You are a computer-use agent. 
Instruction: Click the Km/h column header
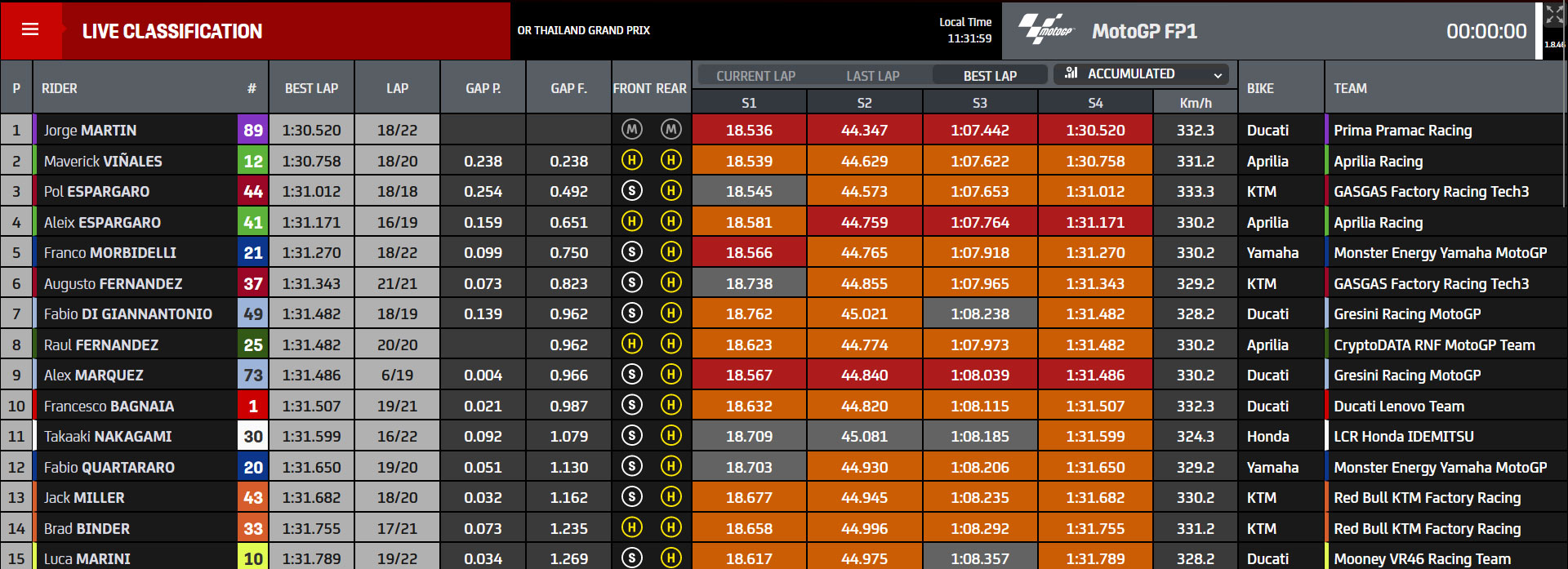click(1195, 103)
